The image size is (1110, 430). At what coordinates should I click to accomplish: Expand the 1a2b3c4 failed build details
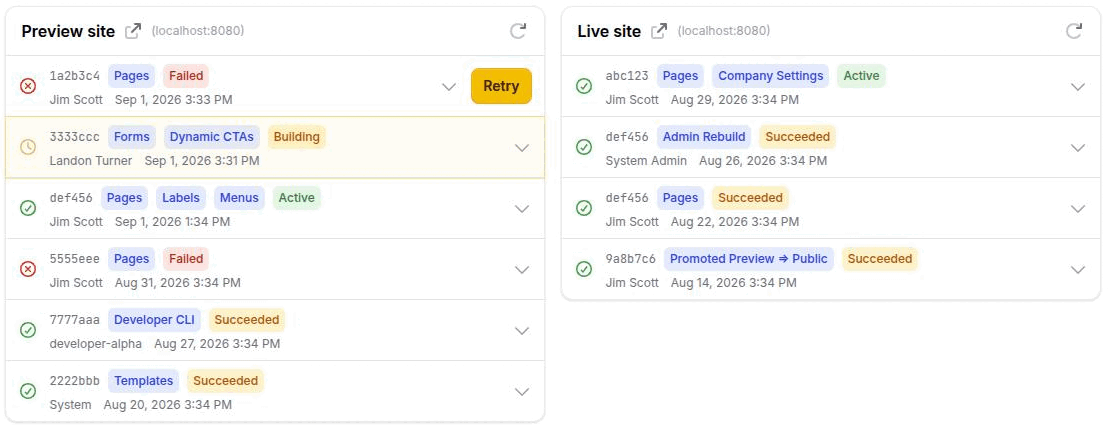point(449,86)
